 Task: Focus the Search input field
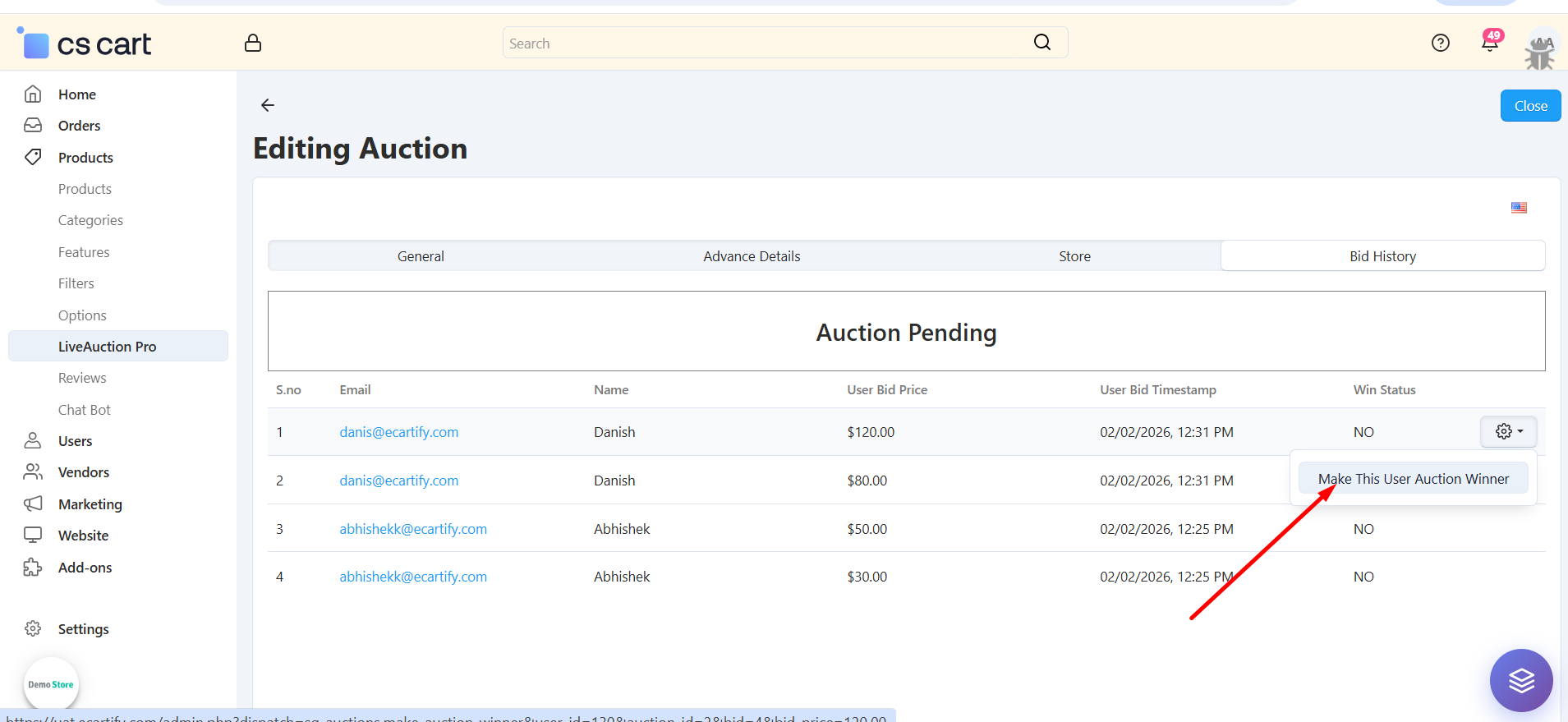point(764,44)
